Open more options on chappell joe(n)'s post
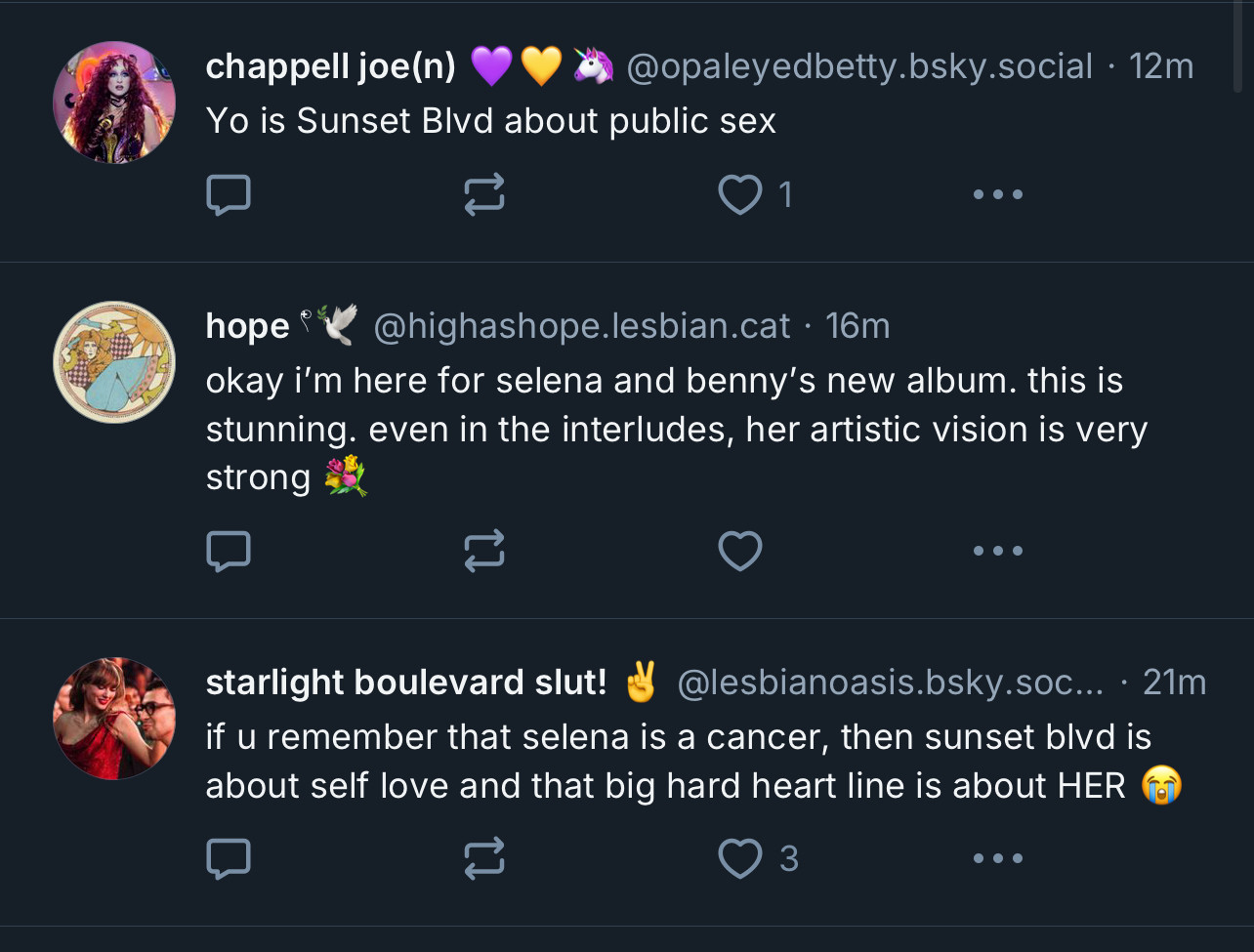The image size is (1254, 952). pyautogui.click(x=998, y=194)
